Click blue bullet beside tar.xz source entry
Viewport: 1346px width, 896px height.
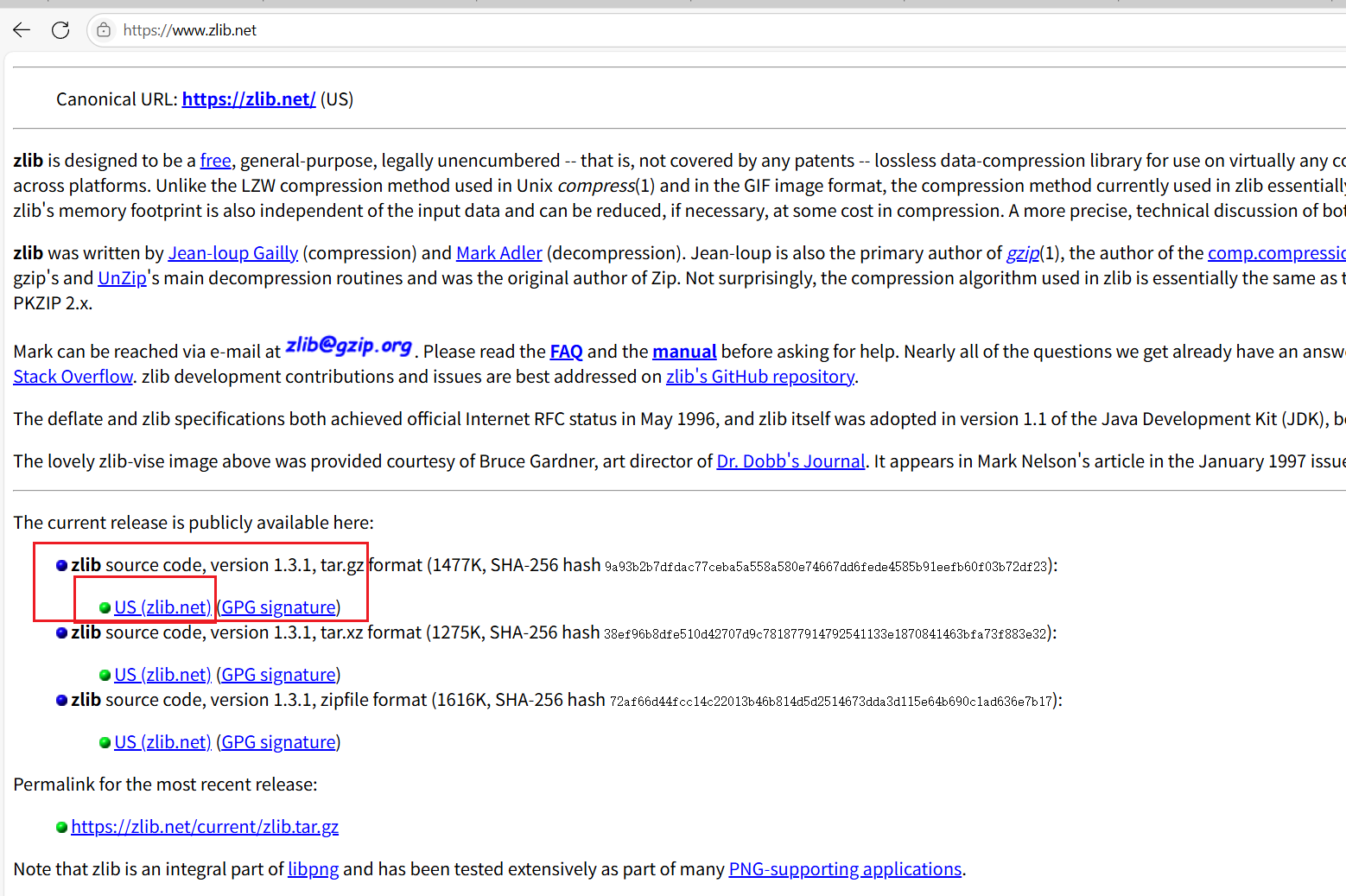click(x=61, y=633)
